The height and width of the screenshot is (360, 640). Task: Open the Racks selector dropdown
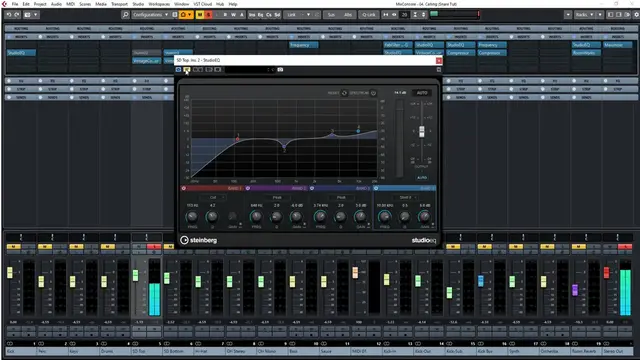coord(584,15)
